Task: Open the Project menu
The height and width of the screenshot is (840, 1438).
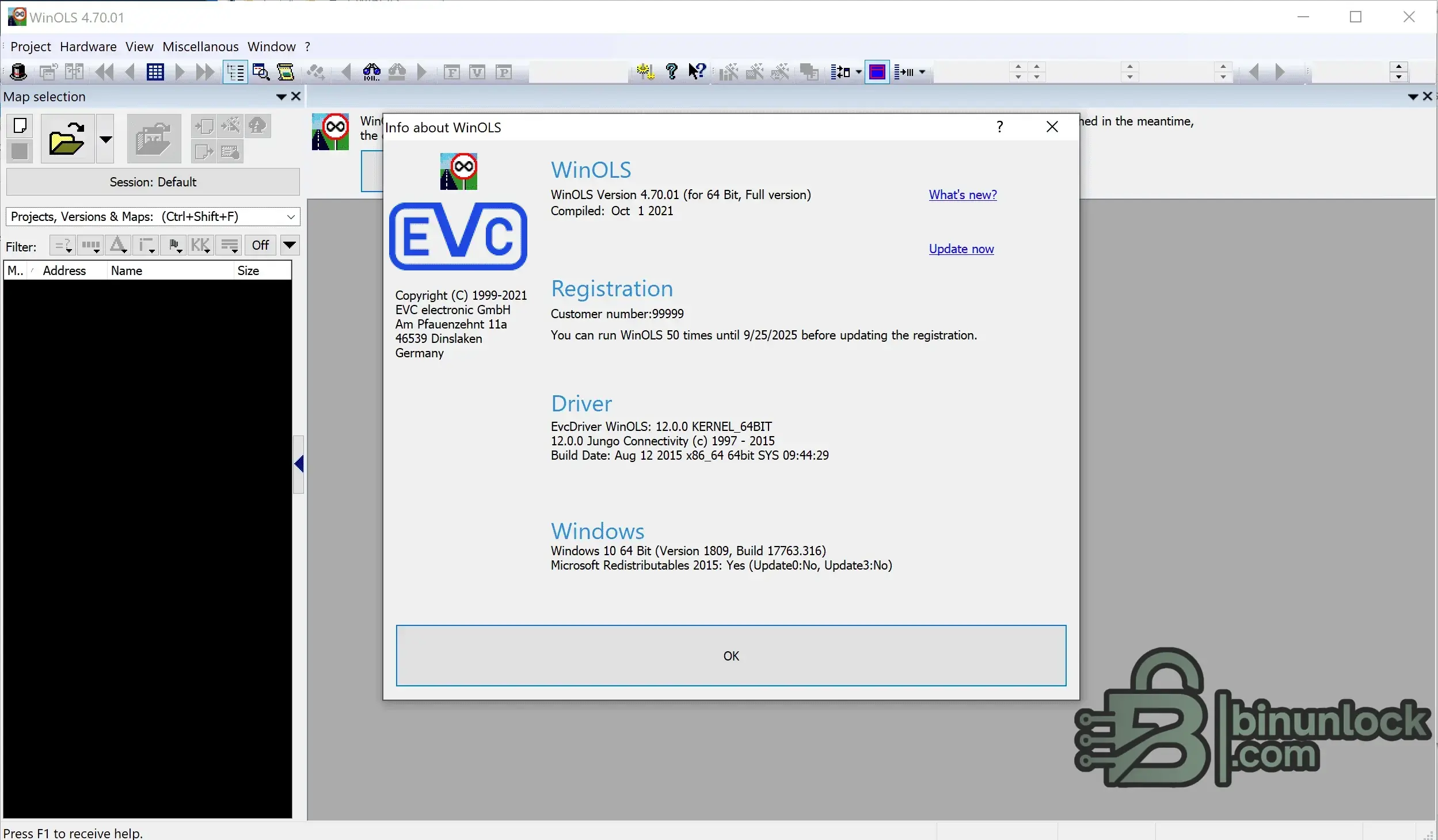Action: pyautogui.click(x=31, y=47)
